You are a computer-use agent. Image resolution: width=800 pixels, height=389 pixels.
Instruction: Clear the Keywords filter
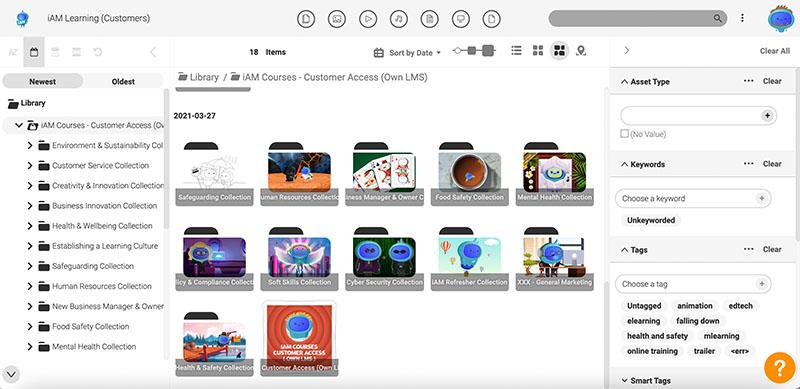tap(772, 164)
